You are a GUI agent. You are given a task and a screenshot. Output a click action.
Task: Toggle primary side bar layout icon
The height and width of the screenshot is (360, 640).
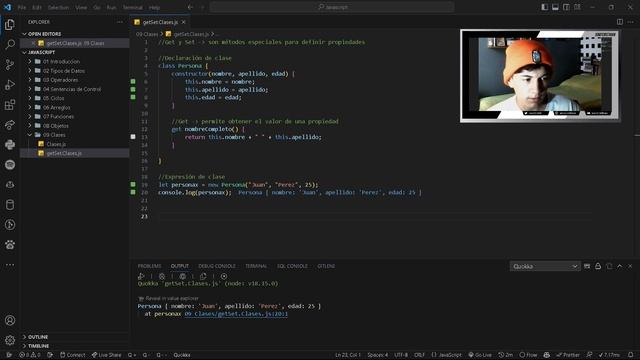pos(544,7)
